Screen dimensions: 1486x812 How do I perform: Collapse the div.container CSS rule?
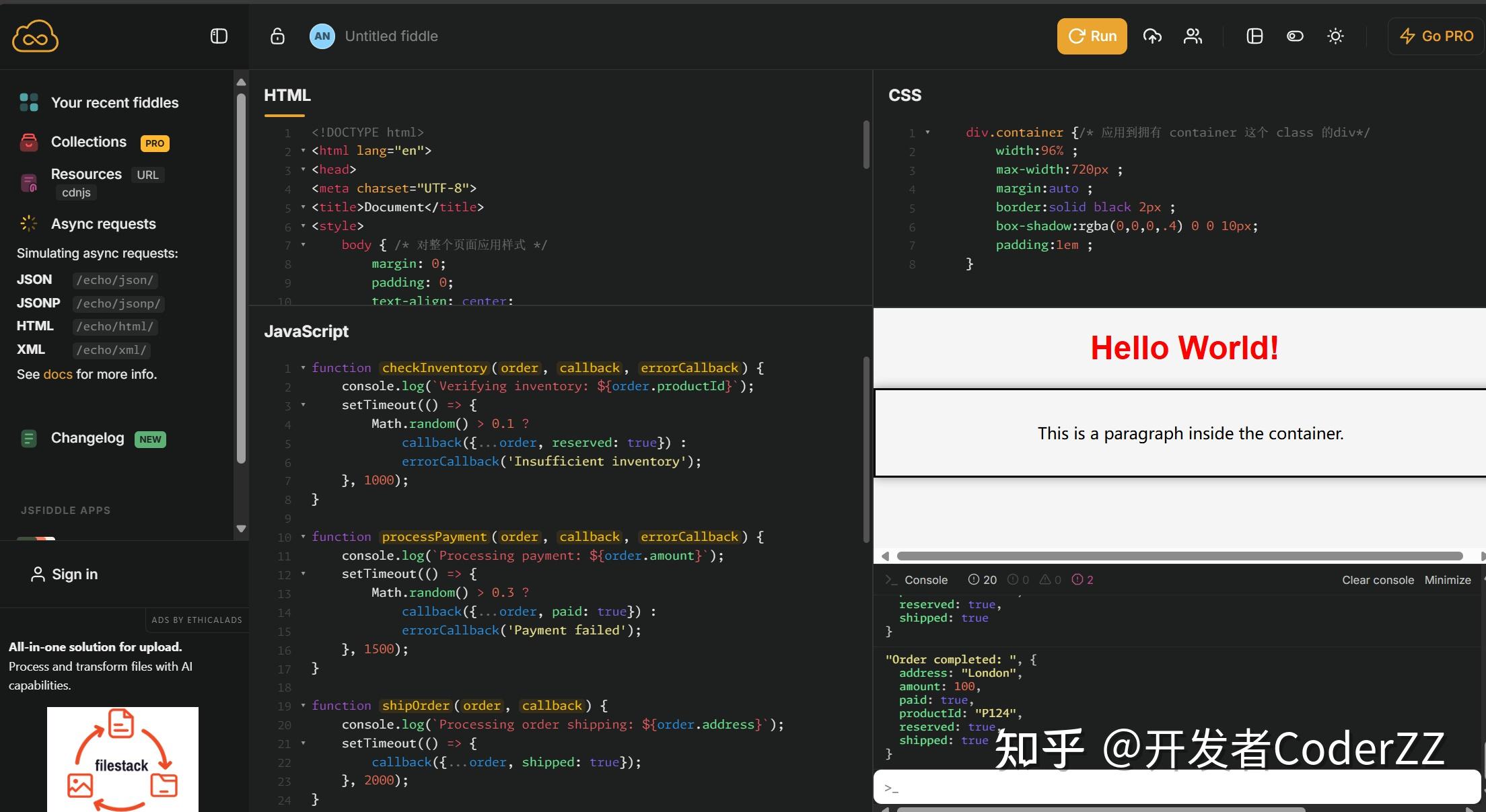point(927,132)
